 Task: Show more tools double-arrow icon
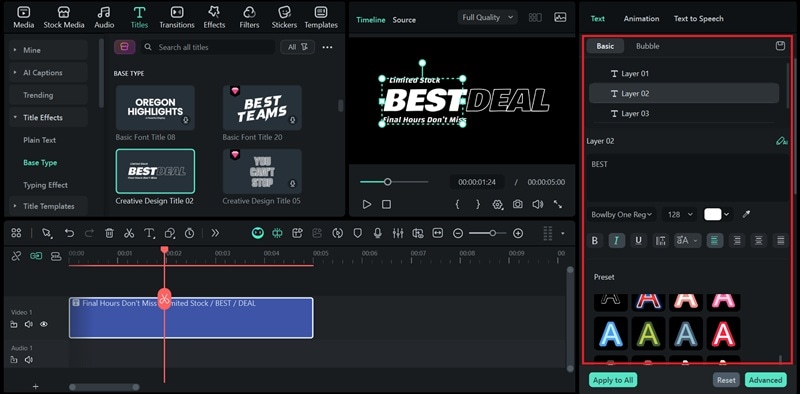click(x=215, y=233)
